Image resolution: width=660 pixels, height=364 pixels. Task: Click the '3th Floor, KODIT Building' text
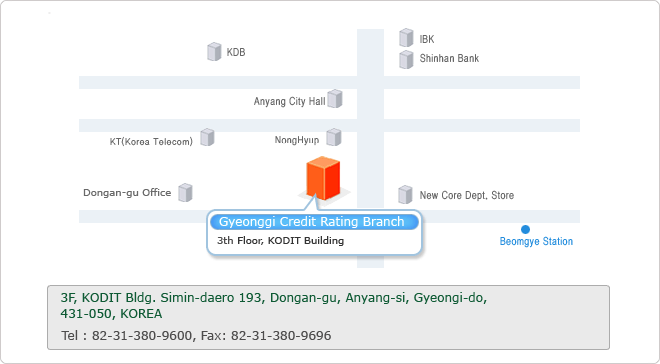point(280,241)
